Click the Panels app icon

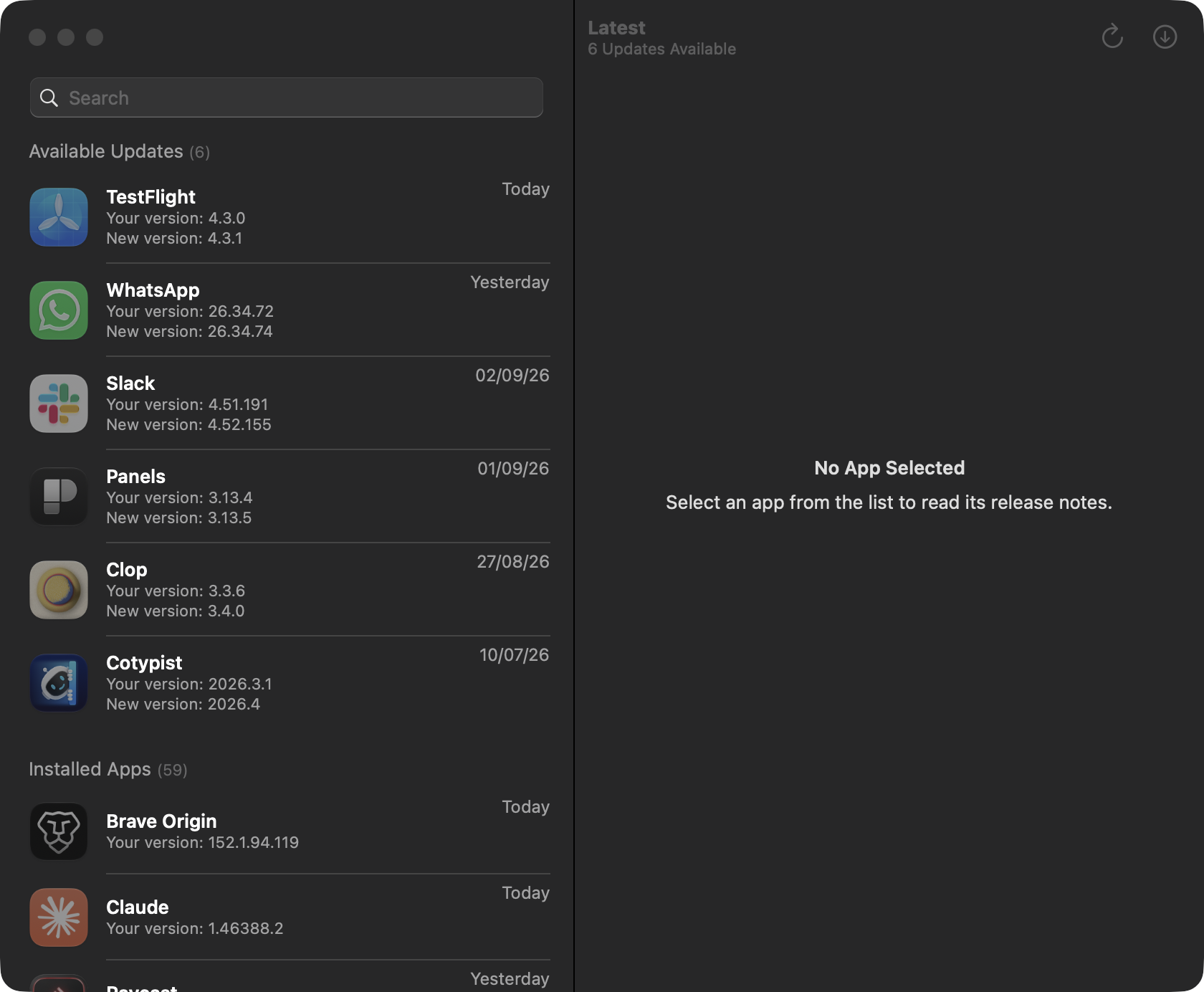point(59,497)
